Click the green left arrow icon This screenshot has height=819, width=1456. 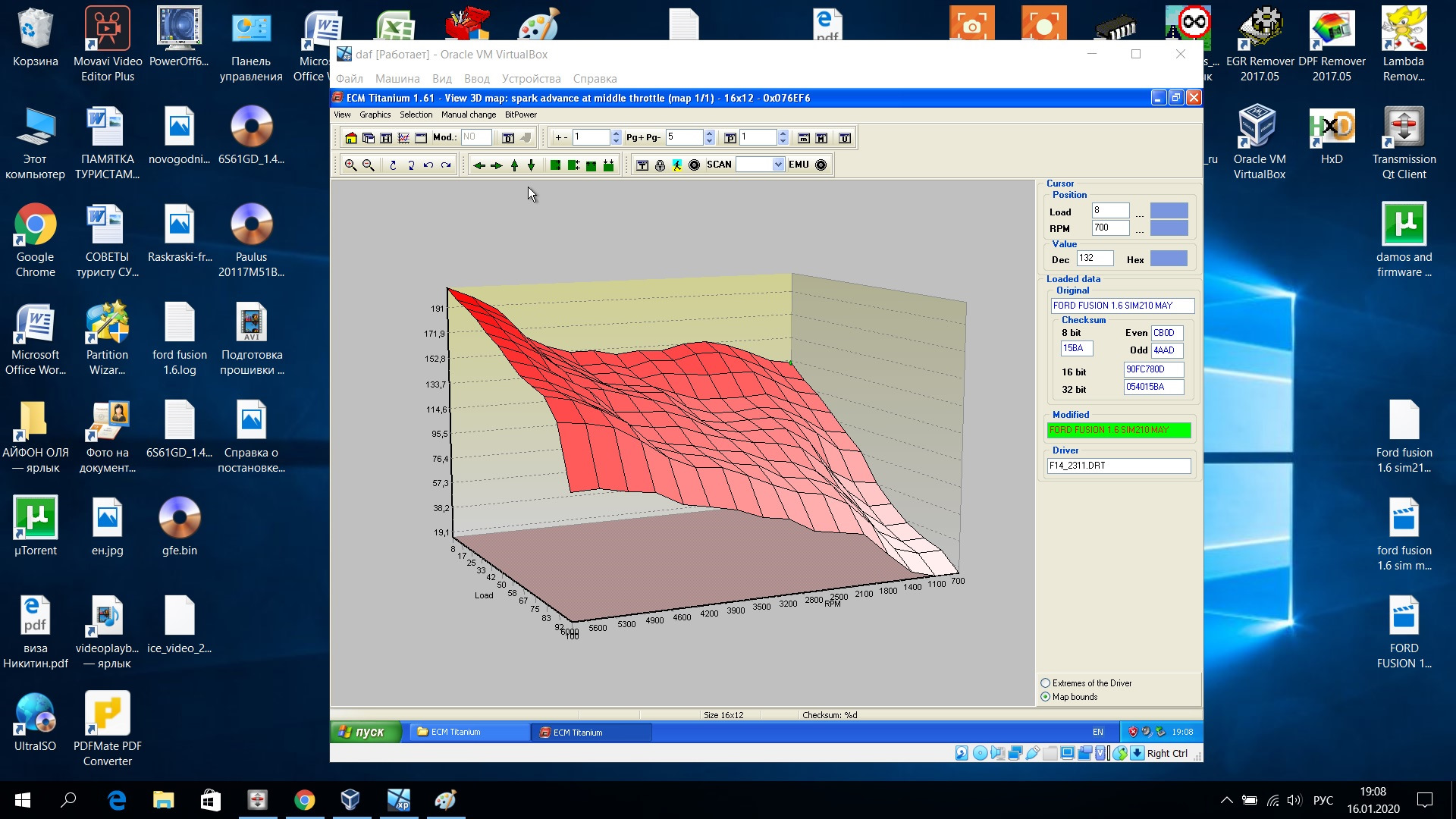pyautogui.click(x=479, y=165)
